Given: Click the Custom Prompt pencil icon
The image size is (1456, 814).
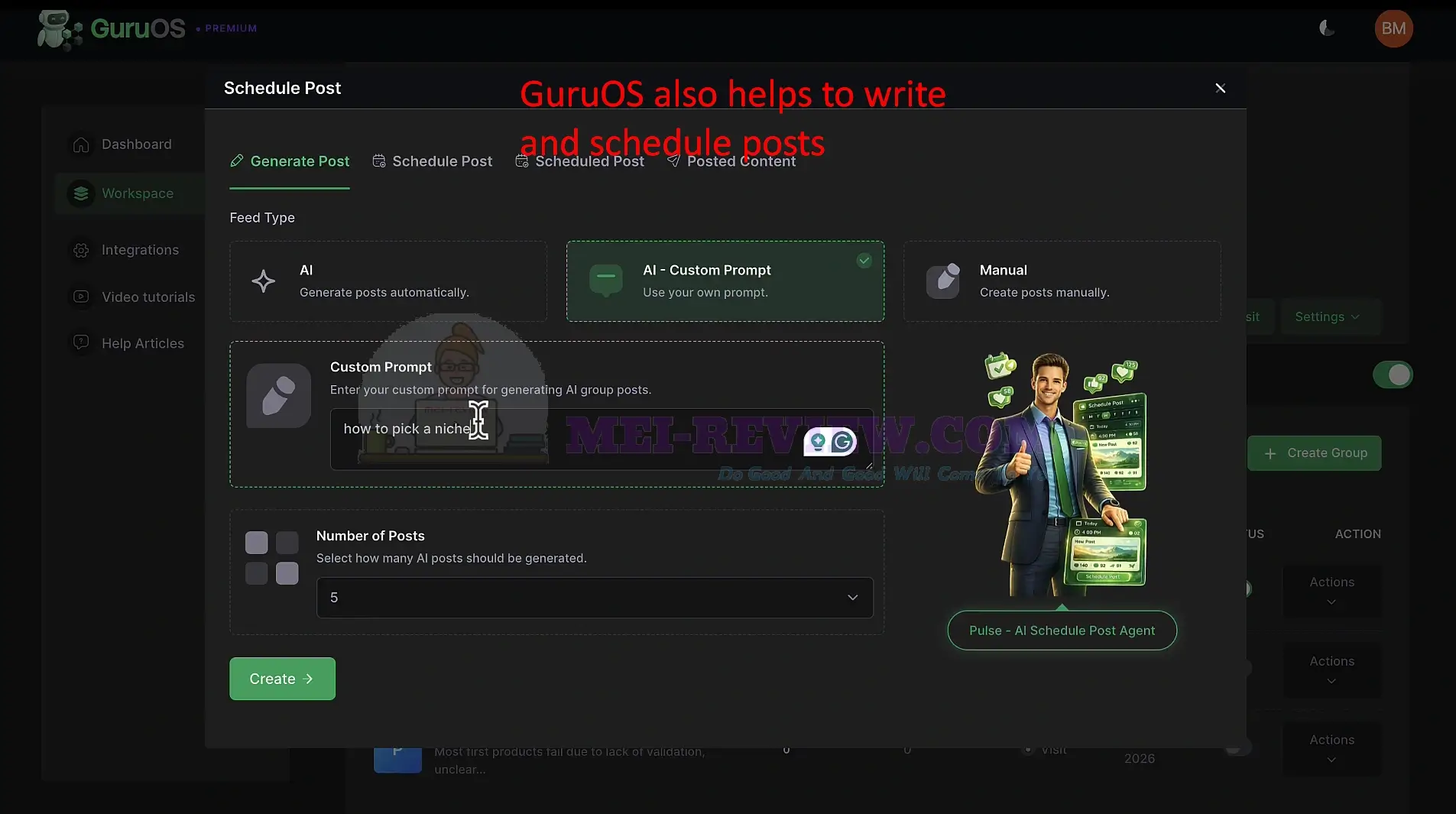Looking at the screenshot, I should [278, 395].
